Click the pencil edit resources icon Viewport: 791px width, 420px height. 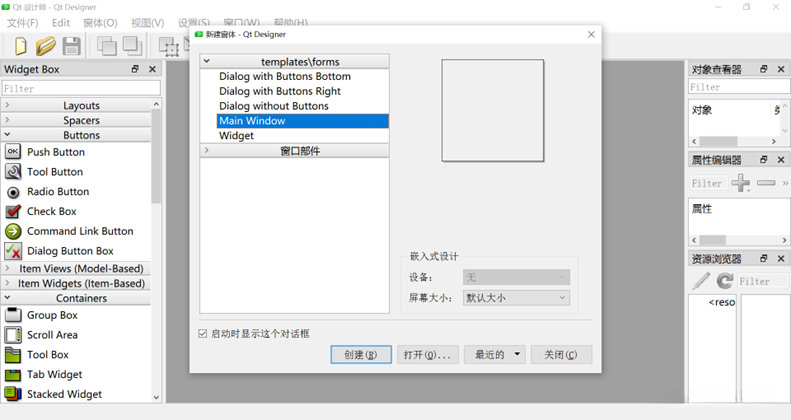(701, 281)
